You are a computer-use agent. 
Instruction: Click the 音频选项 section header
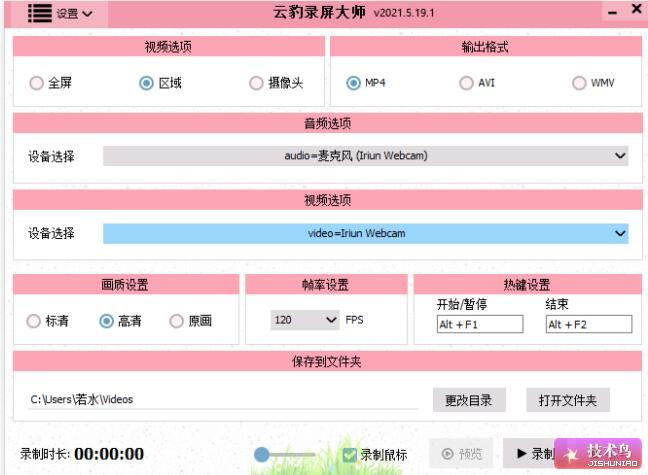(x=328, y=123)
